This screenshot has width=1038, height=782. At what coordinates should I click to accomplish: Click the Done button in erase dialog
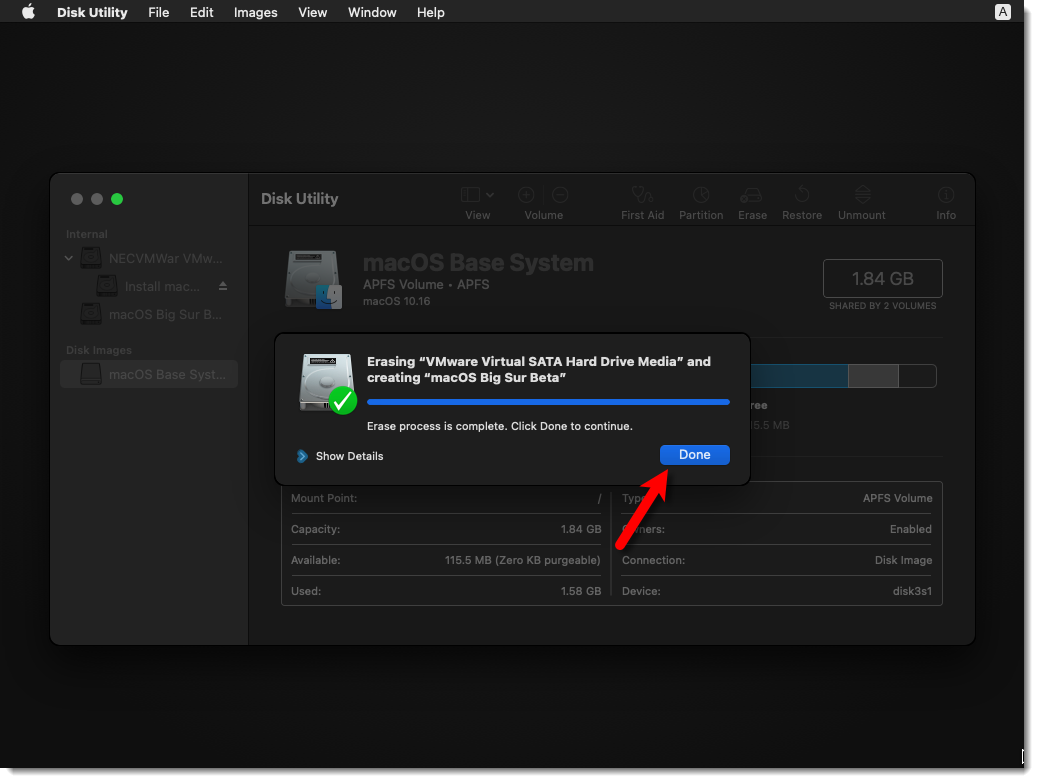694,455
